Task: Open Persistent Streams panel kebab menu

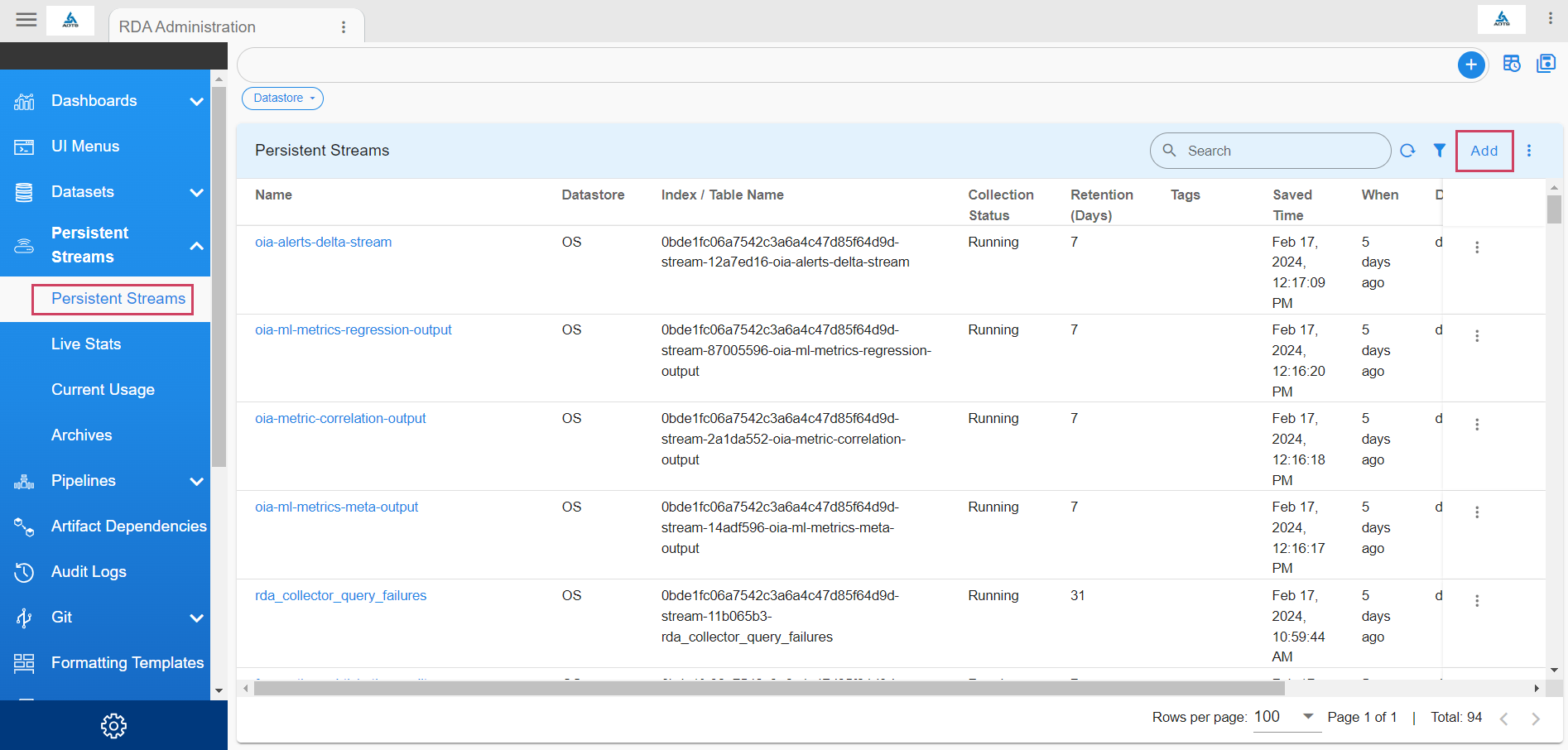Action: [1529, 151]
